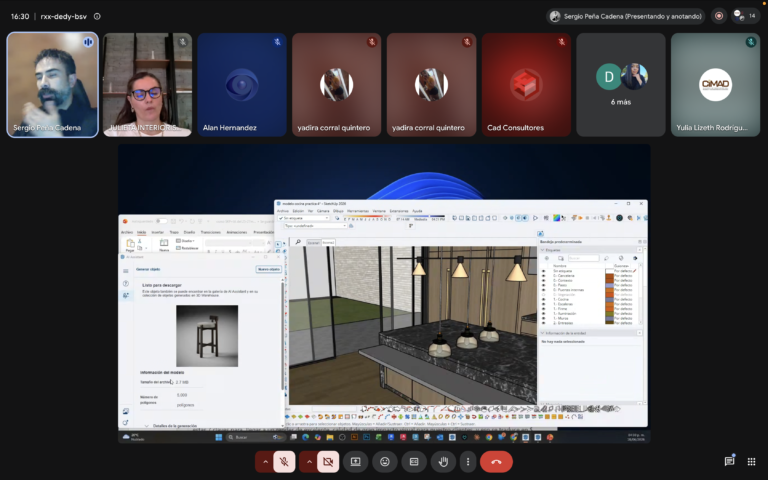This screenshot has height=480, width=768.
Task: Click the 'Nuevo objeto' button in AI Assistant
Action: tap(268, 269)
